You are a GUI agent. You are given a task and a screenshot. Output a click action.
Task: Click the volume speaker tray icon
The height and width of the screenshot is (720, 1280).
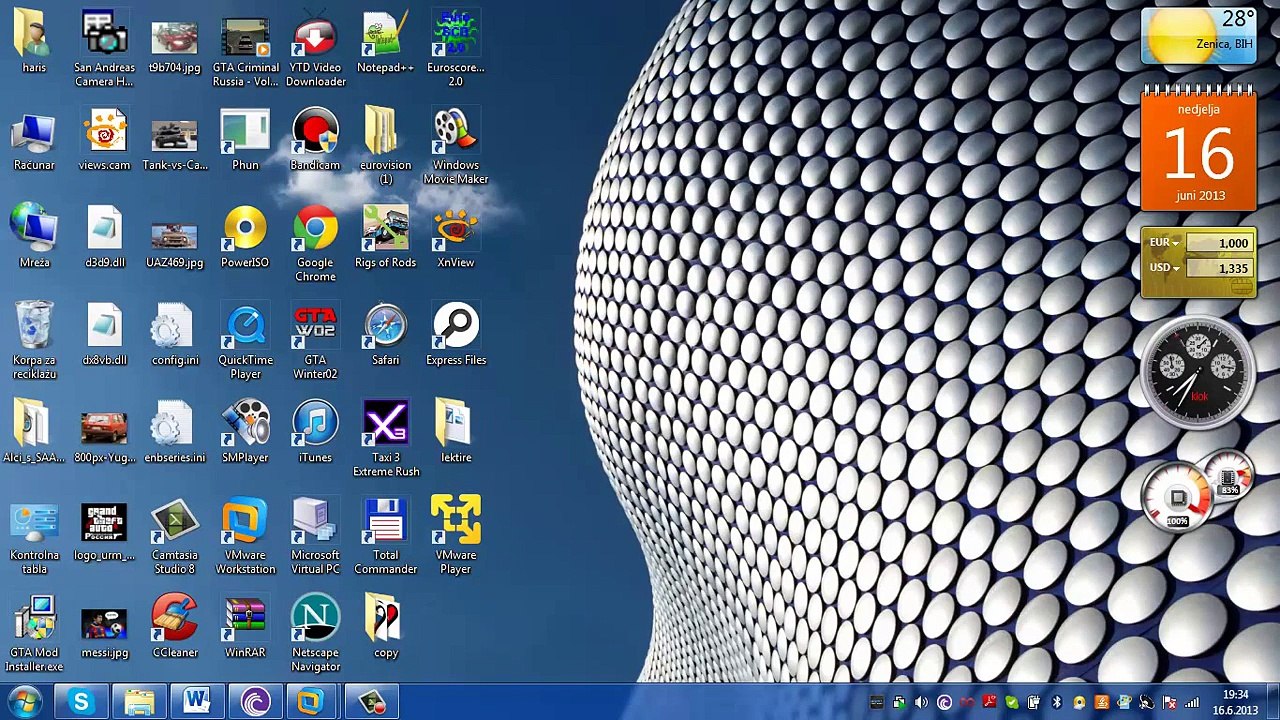[921, 703]
